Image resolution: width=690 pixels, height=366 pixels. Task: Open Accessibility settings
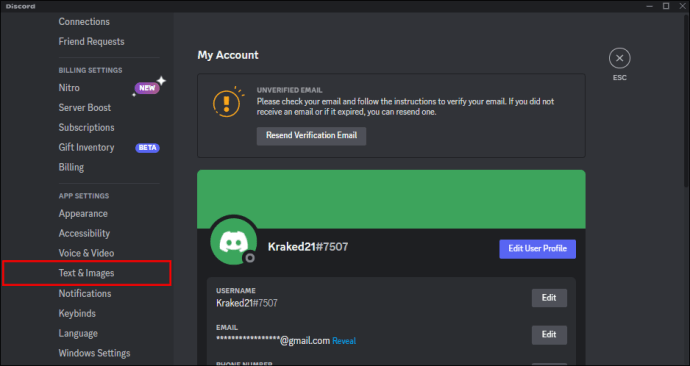(x=84, y=233)
